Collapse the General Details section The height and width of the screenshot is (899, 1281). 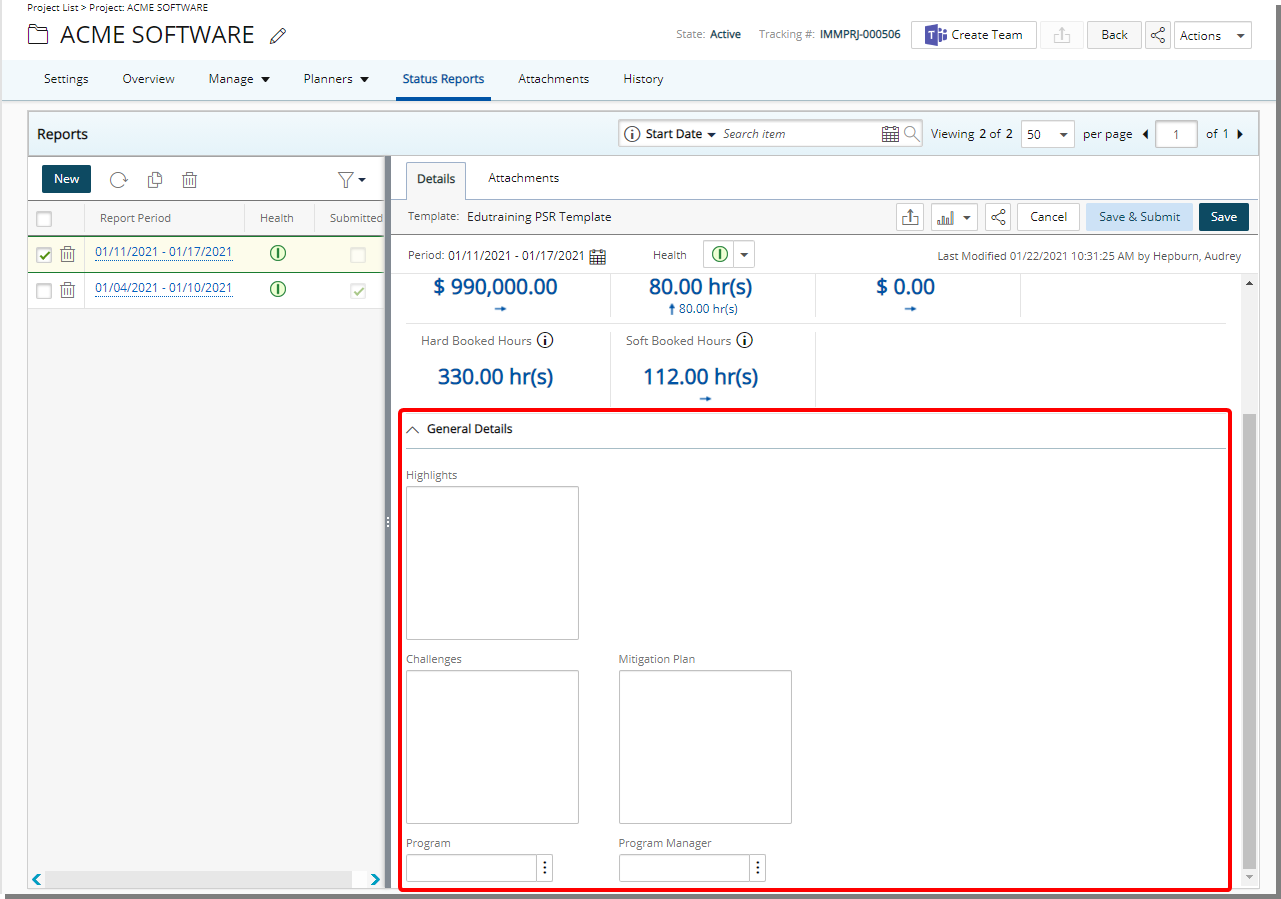click(413, 429)
